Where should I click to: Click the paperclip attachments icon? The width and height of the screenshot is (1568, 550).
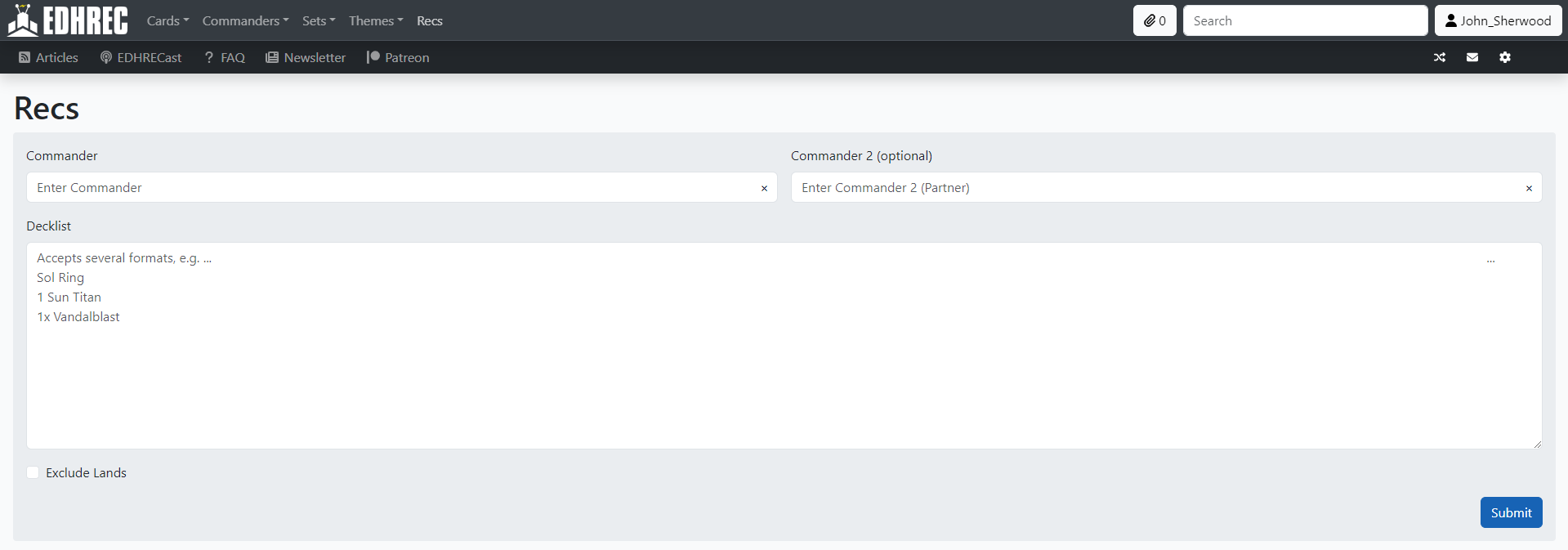point(1154,20)
